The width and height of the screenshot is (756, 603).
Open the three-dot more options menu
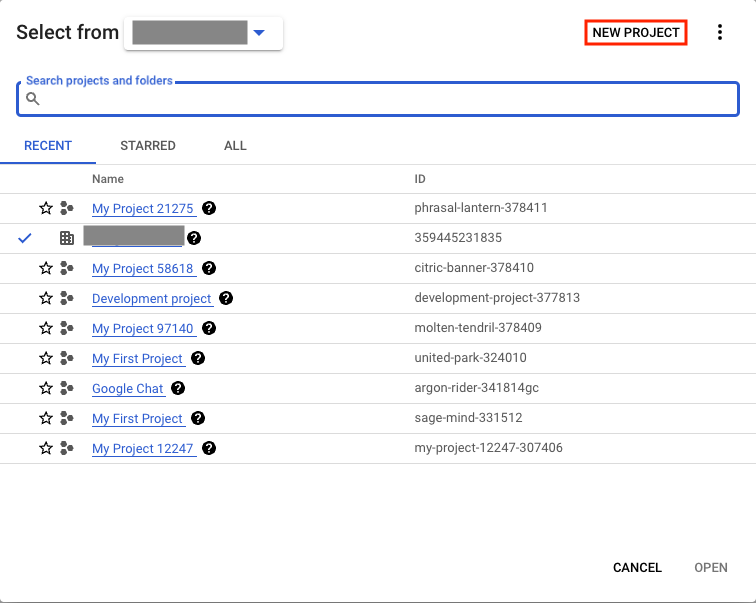(x=720, y=33)
